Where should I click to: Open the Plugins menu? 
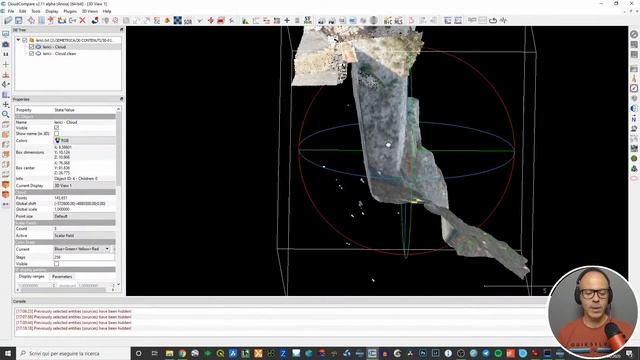point(70,11)
